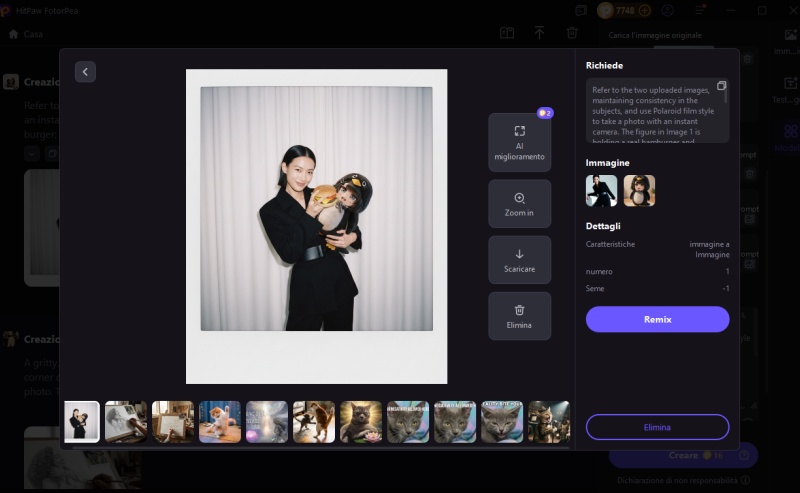Select the Polaroid photo thumbnail in the filmstrip
The width and height of the screenshot is (800, 493).
(82, 422)
